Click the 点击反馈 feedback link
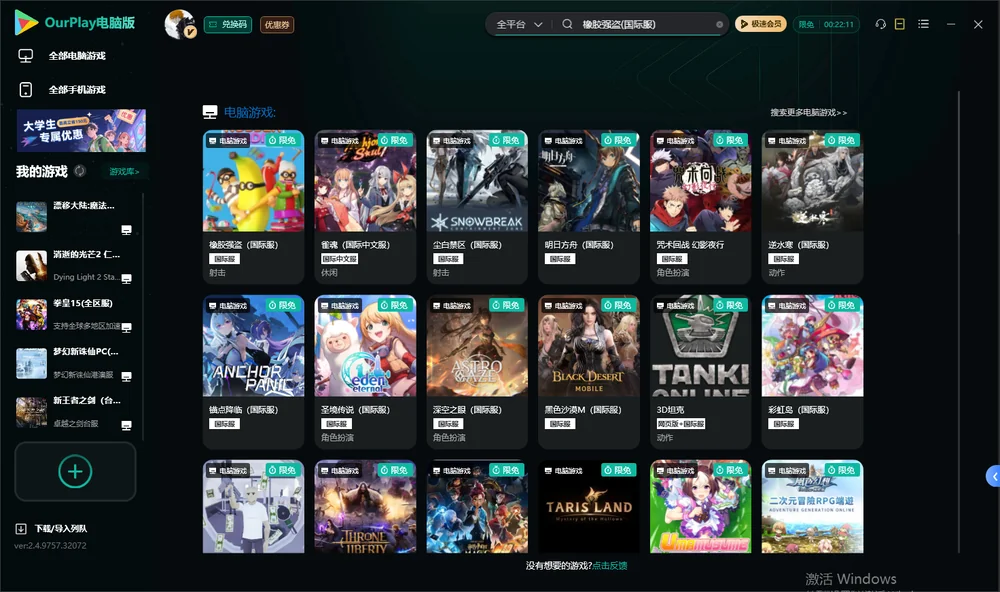Viewport: 1000px width, 592px height. pyautogui.click(x=610, y=565)
